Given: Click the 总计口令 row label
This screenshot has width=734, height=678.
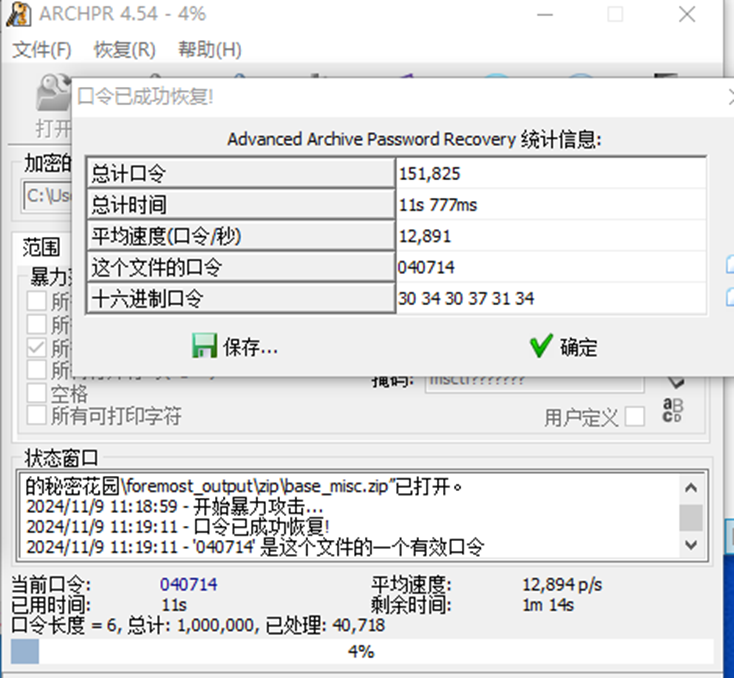Looking at the screenshot, I should [x=241, y=174].
